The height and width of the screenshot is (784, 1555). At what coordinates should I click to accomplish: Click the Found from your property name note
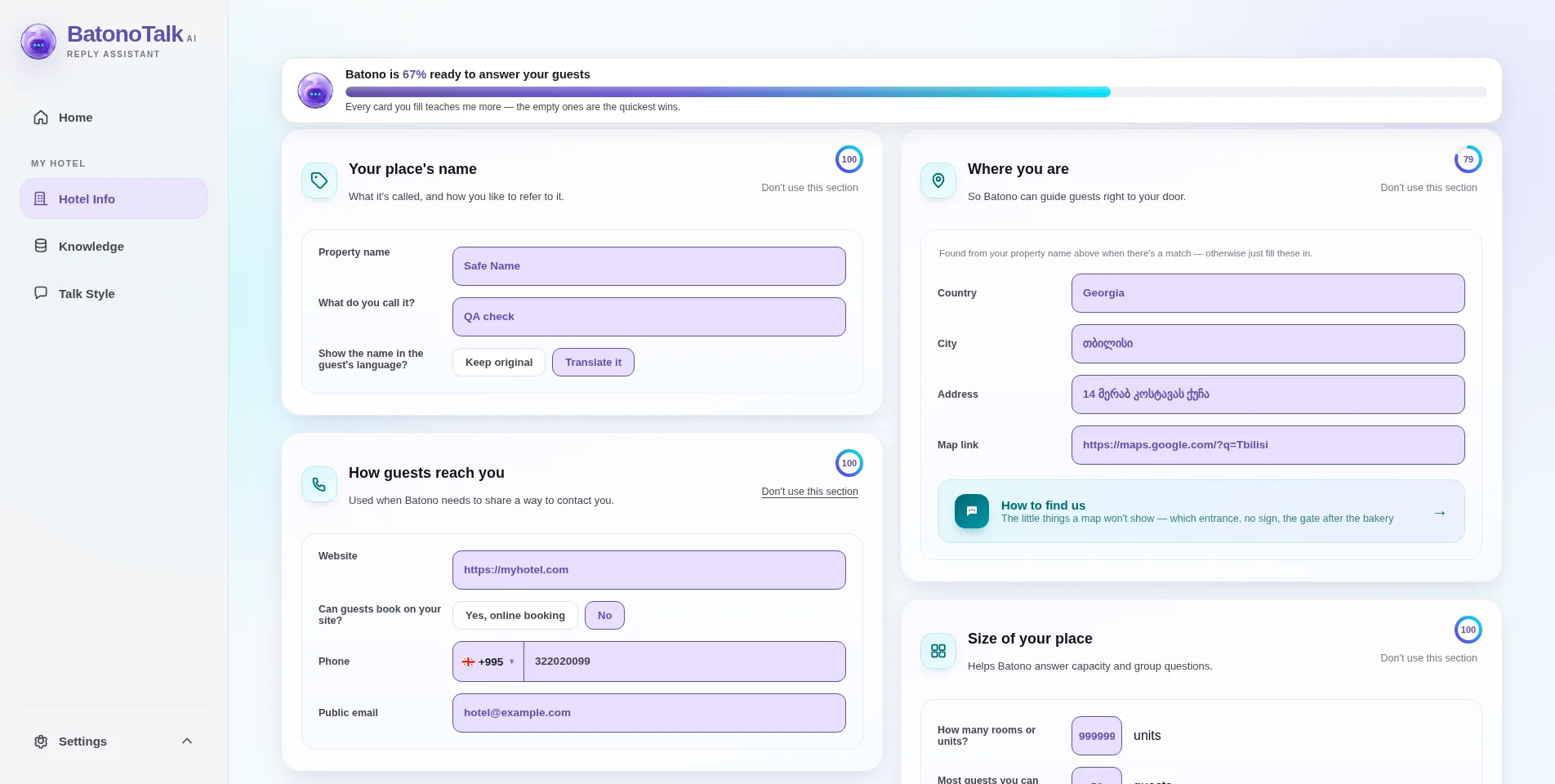pyautogui.click(x=1125, y=253)
